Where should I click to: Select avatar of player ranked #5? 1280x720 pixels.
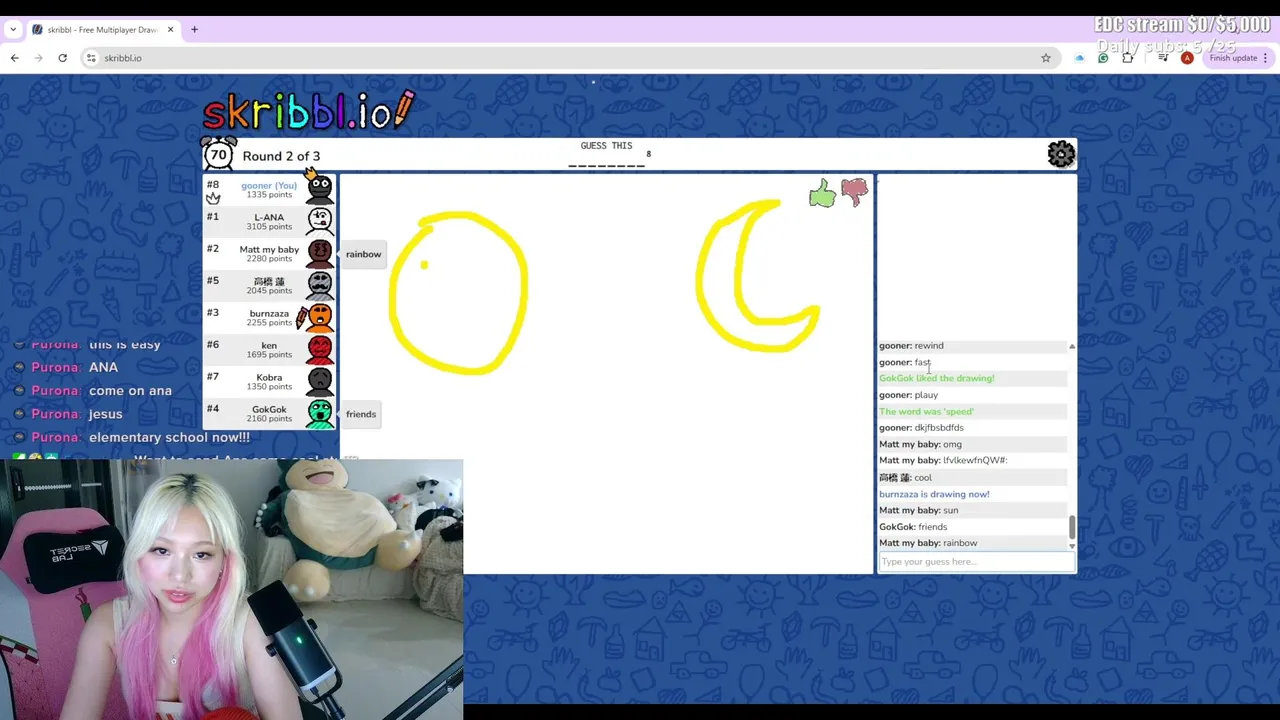[x=319, y=285]
